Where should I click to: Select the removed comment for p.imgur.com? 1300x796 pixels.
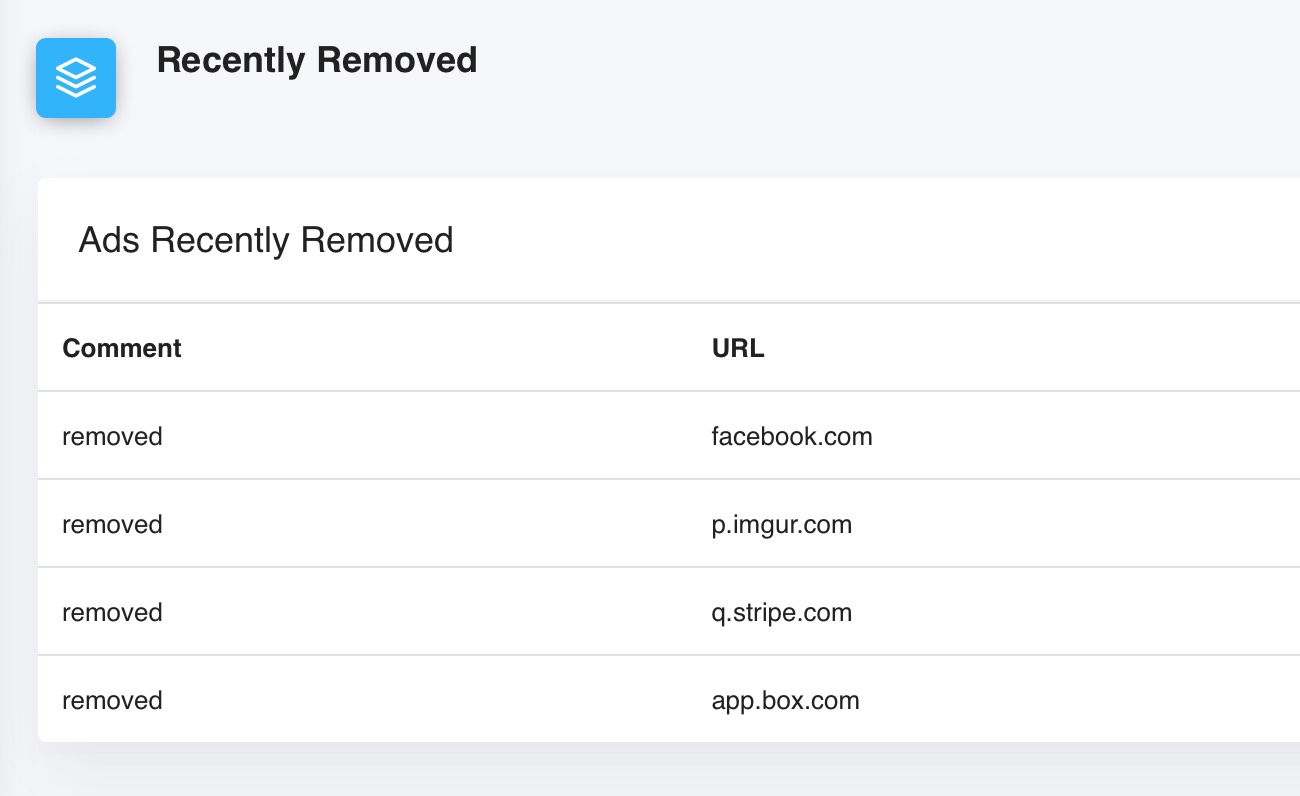pos(112,524)
